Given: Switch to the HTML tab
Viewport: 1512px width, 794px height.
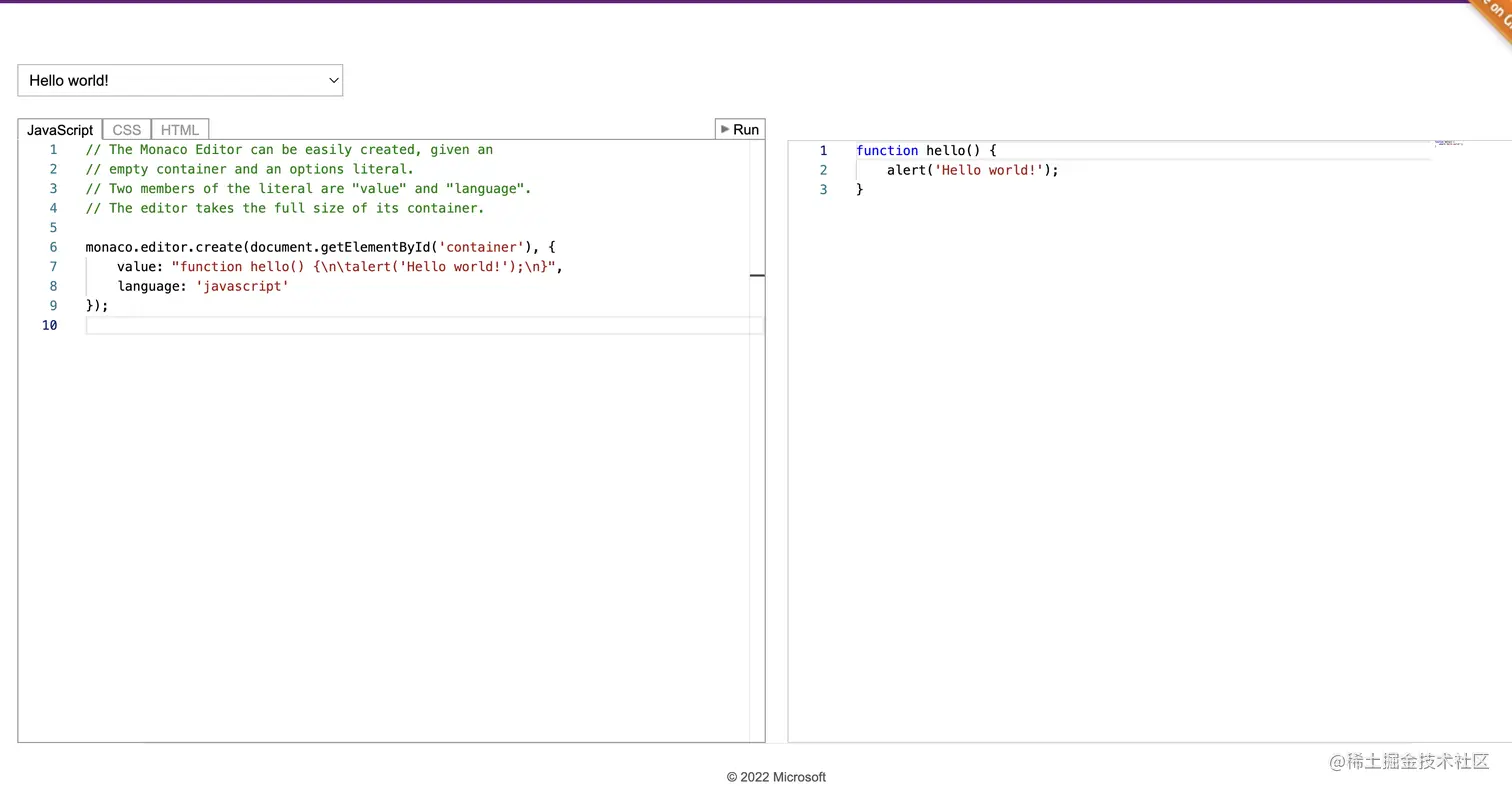Looking at the screenshot, I should (180, 130).
